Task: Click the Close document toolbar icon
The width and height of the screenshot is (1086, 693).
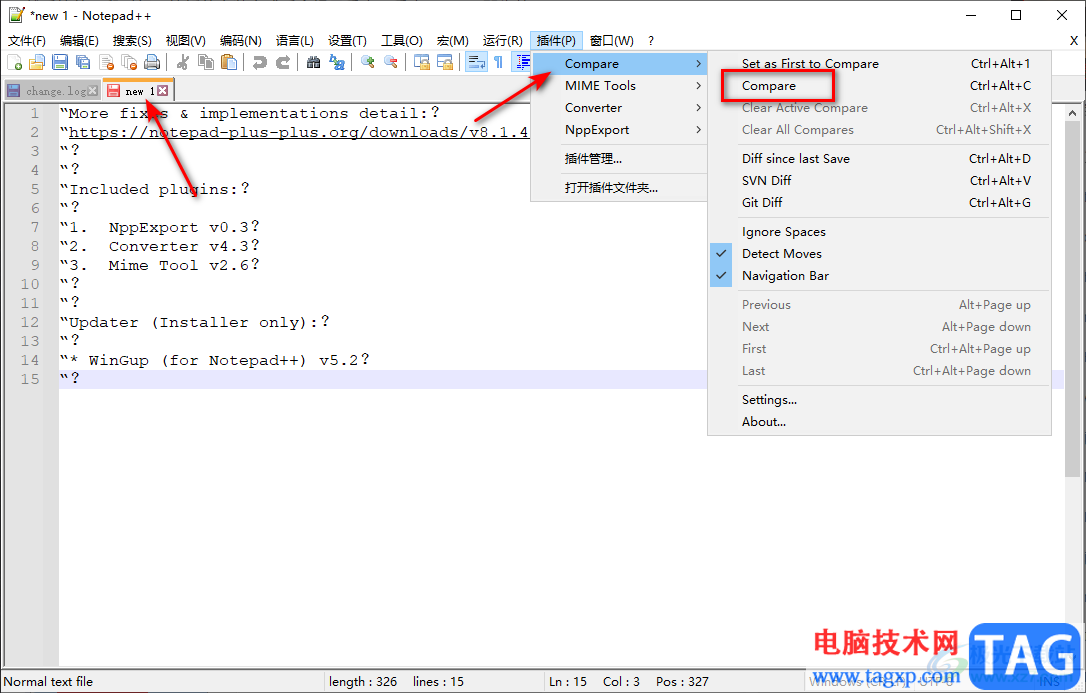Action: [x=106, y=63]
